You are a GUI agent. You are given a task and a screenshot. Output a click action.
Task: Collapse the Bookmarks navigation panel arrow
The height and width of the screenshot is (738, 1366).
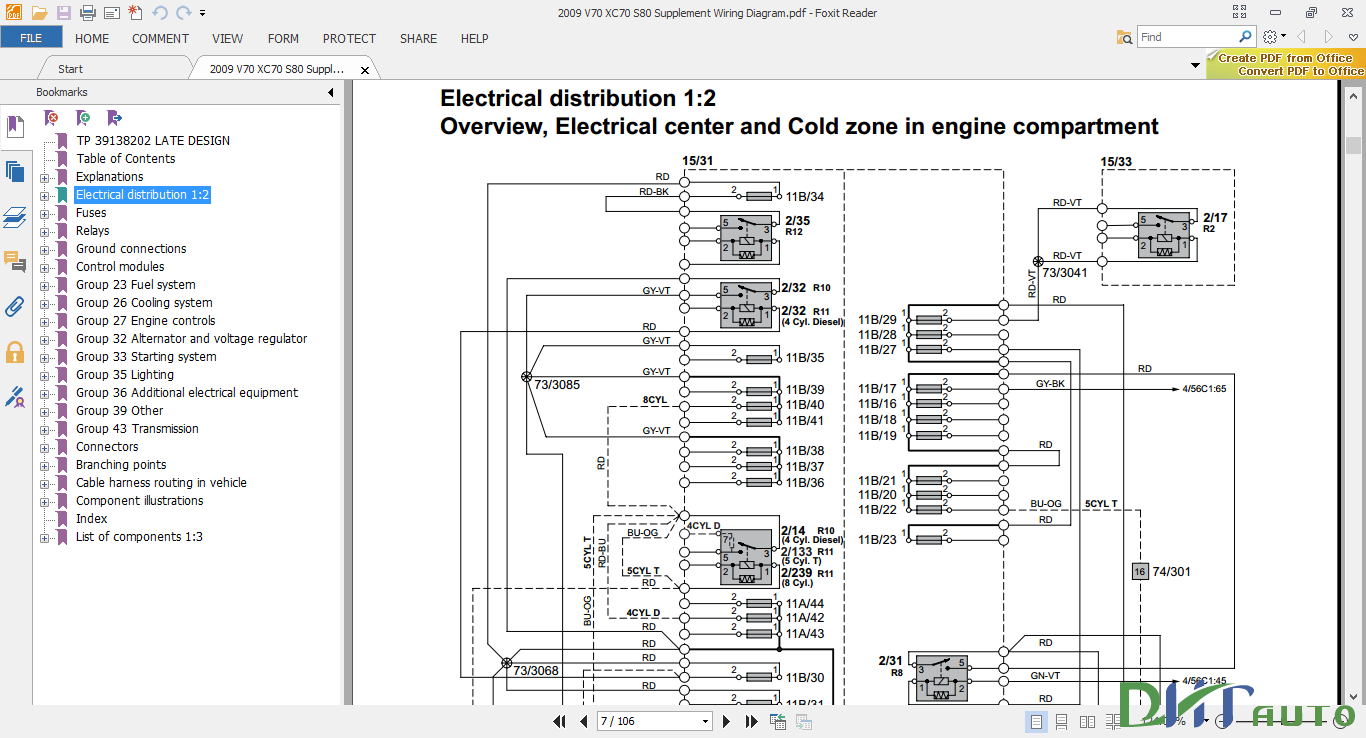click(x=331, y=93)
